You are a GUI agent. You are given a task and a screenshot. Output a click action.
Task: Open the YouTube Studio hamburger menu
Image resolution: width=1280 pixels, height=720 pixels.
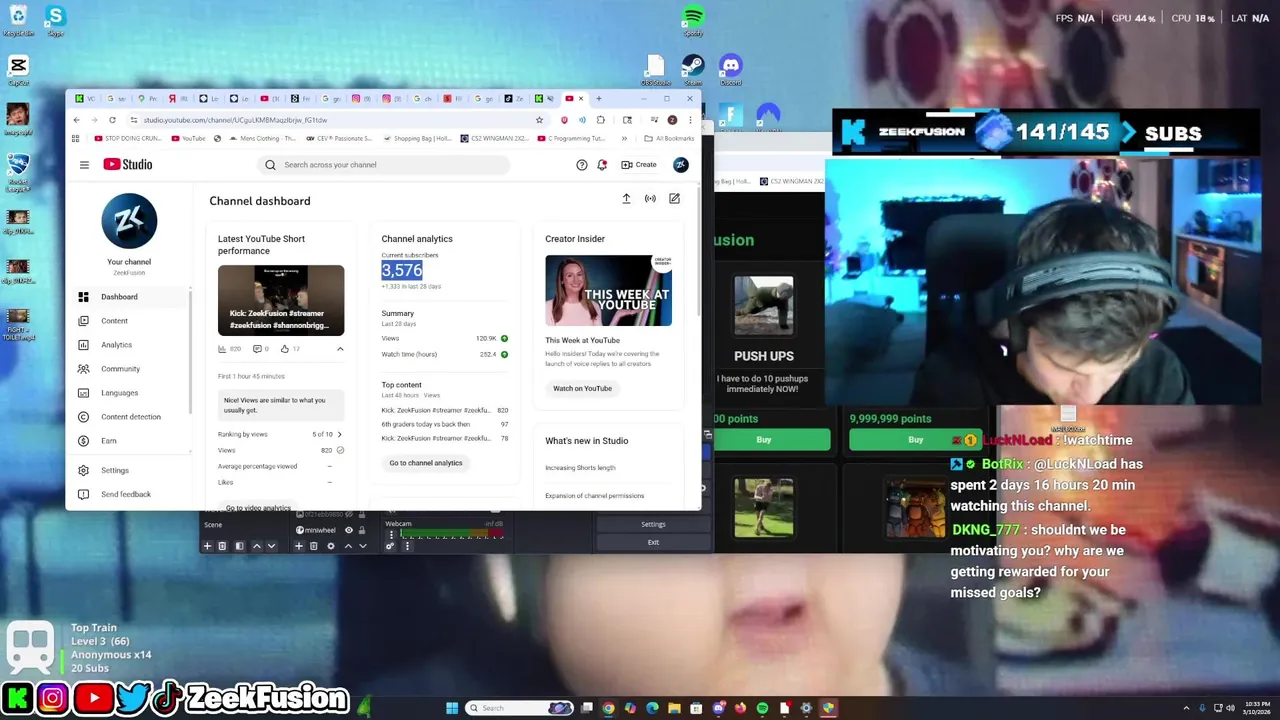tap(84, 165)
